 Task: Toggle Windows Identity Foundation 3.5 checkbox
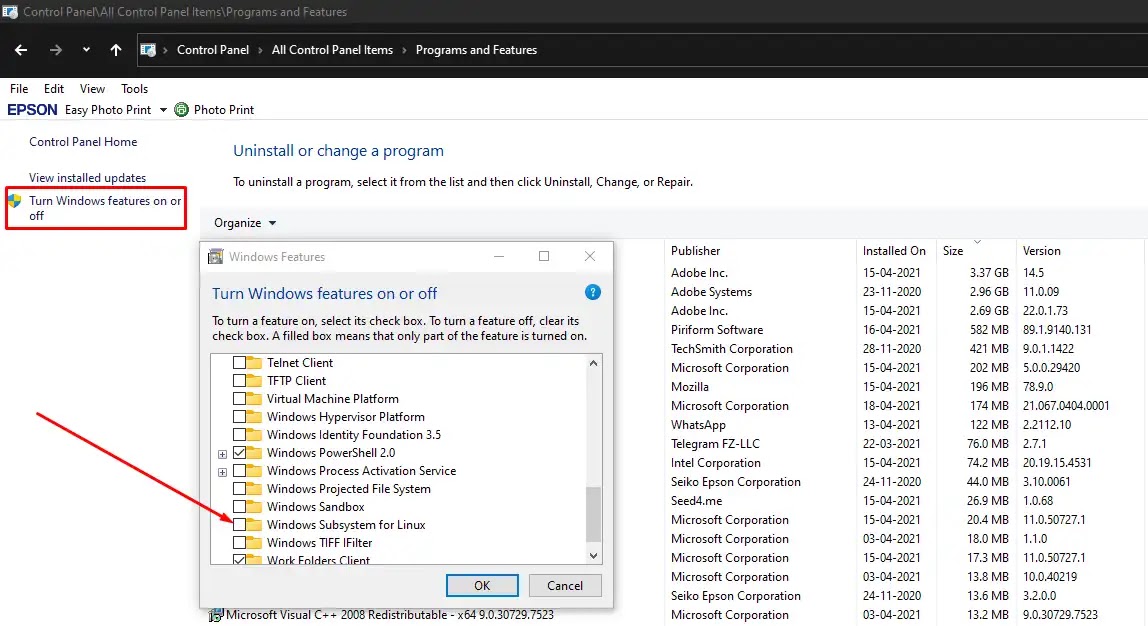point(239,435)
